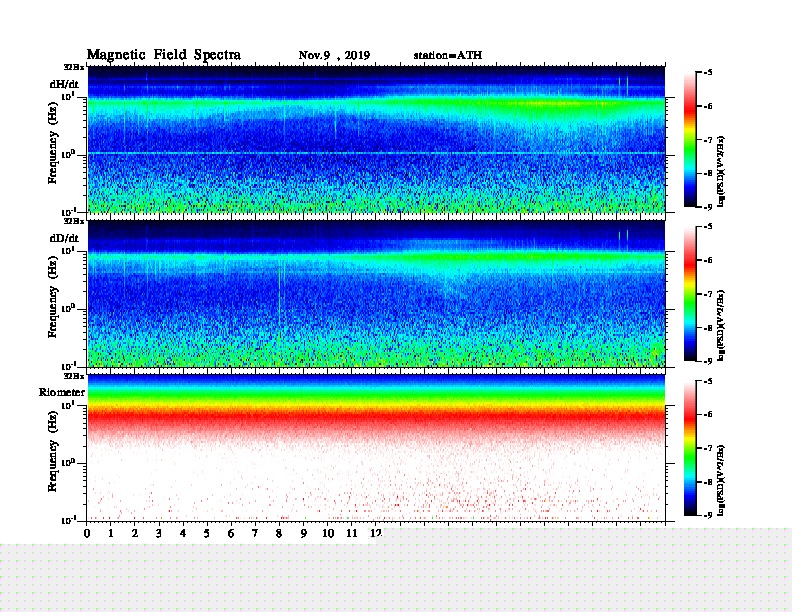This screenshot has width=792, height=612.
Task: Click the "32Hz" label atop dH/dt plot
Action: click(x=74, y=67)
